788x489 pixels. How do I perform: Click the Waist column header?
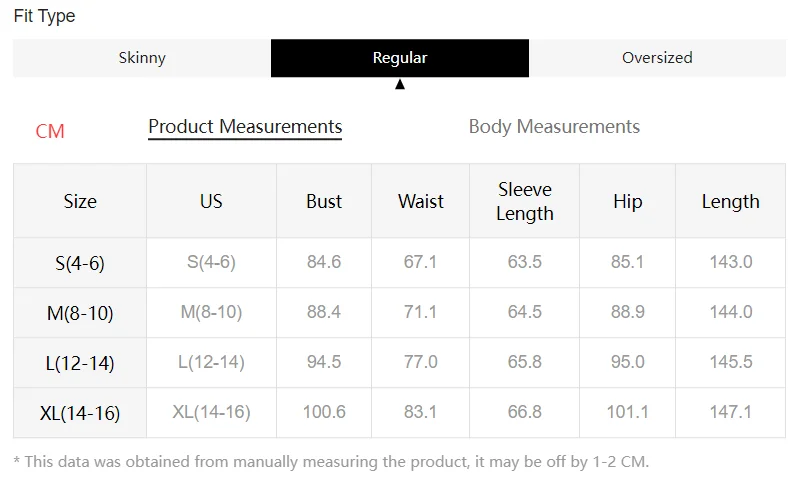pos(421,201)
